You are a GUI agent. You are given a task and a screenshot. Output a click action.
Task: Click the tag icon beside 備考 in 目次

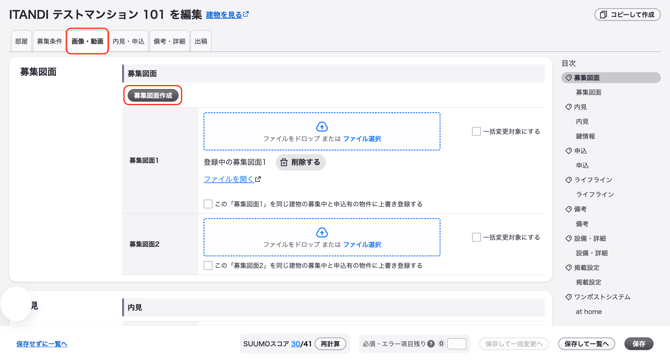point(568,209)
